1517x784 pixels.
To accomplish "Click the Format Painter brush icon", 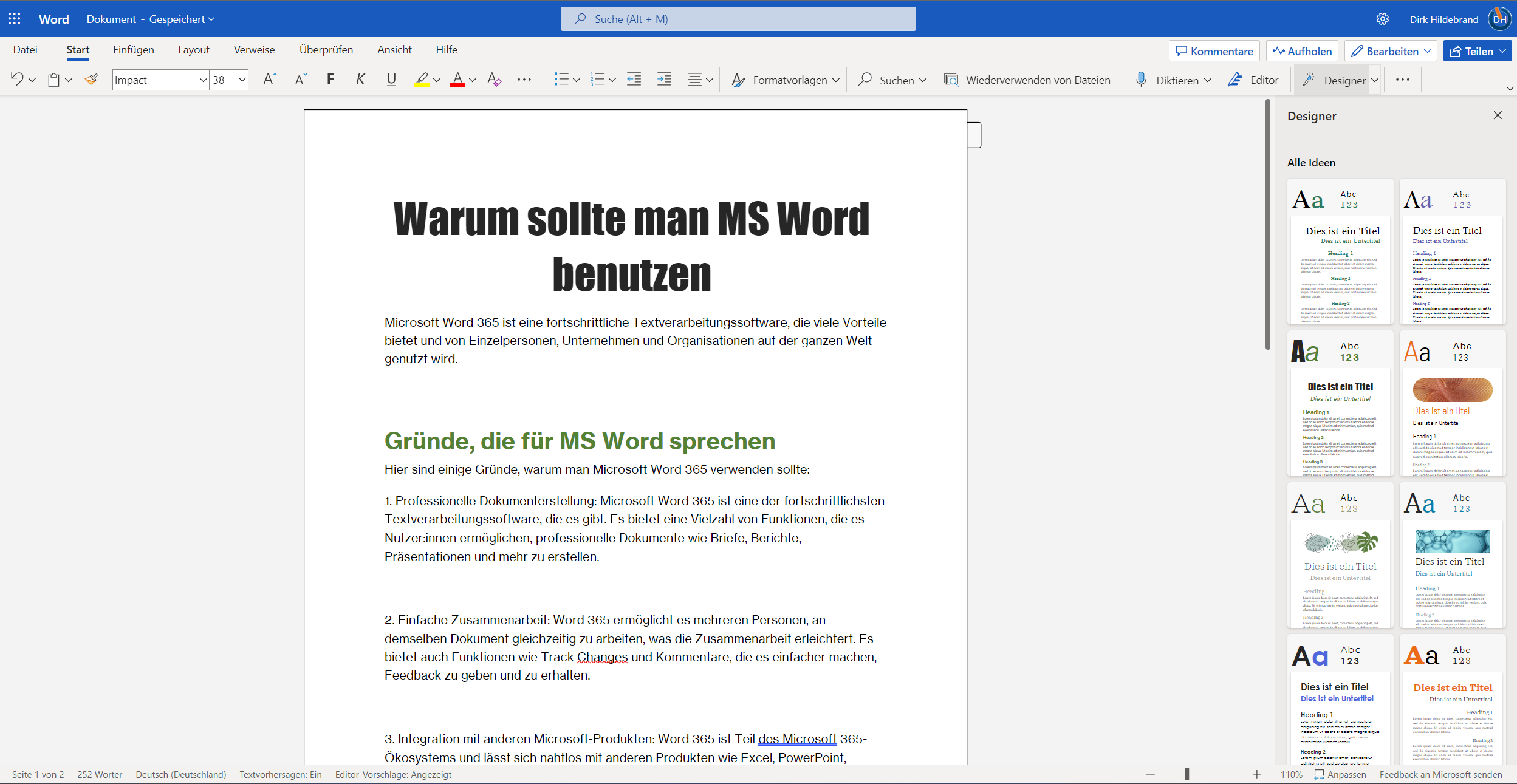I will click(x=91, y=80).
